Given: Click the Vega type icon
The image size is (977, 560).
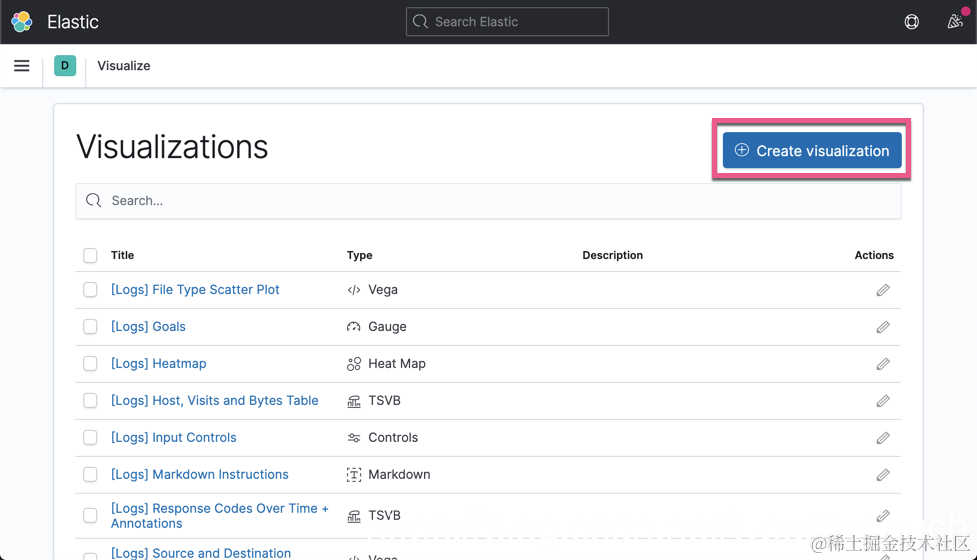Looking at the screenshot, I should tap(354, 290).
